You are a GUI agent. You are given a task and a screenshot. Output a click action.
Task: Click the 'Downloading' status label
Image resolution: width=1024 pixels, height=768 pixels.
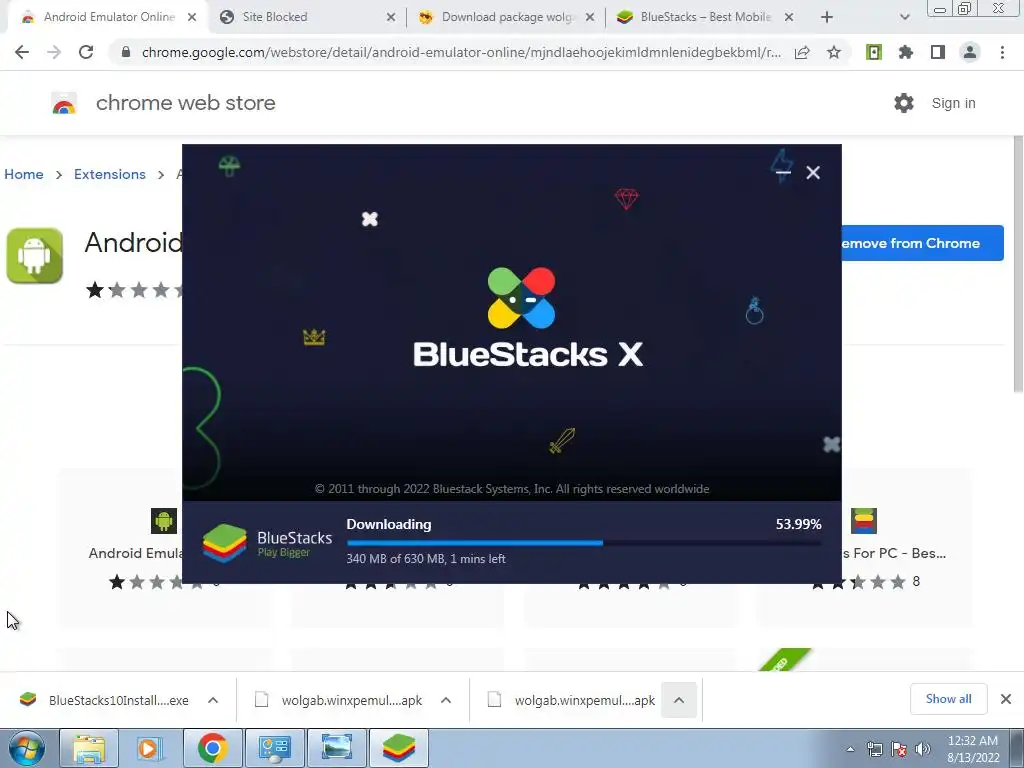389,524
